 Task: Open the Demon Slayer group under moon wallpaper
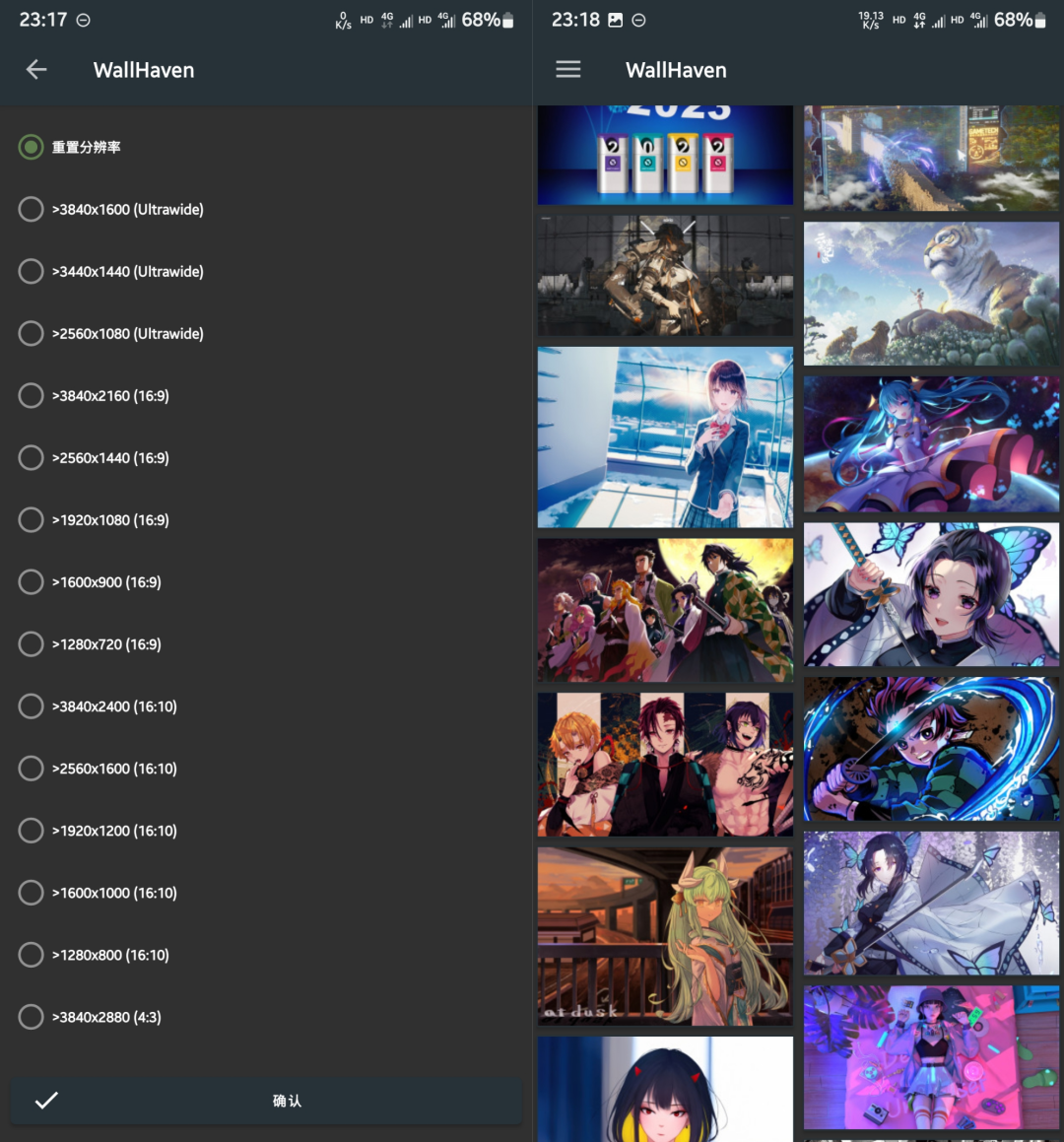click(665, 610)
